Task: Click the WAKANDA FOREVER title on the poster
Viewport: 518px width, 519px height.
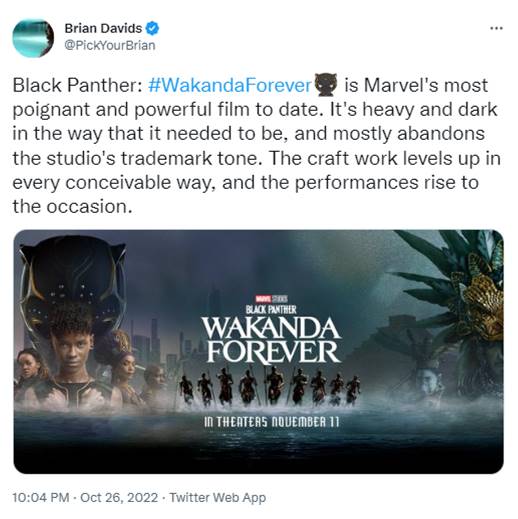Action: (x=271, y=339)
